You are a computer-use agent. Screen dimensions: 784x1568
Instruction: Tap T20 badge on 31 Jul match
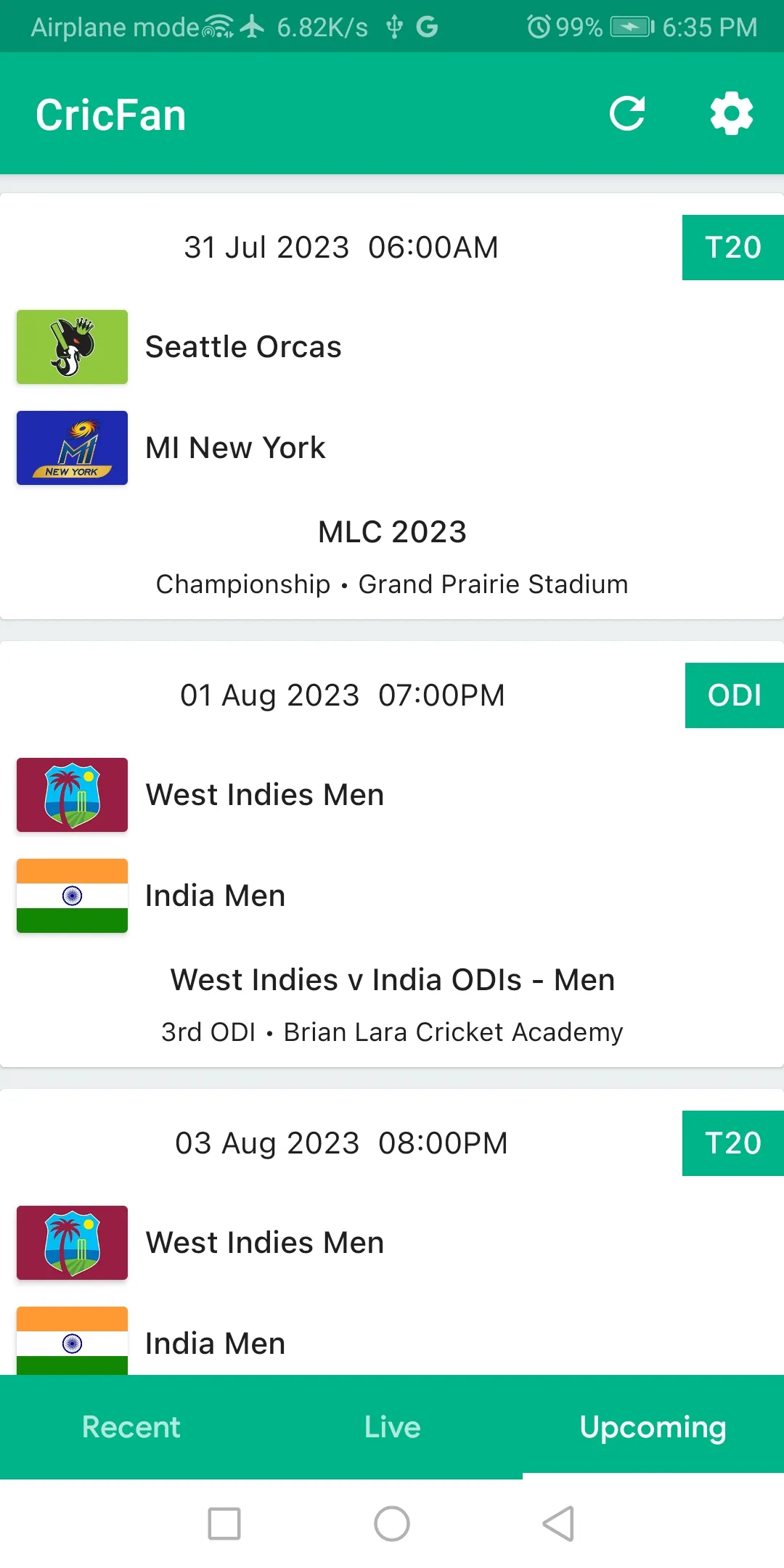tap(733, 248)
